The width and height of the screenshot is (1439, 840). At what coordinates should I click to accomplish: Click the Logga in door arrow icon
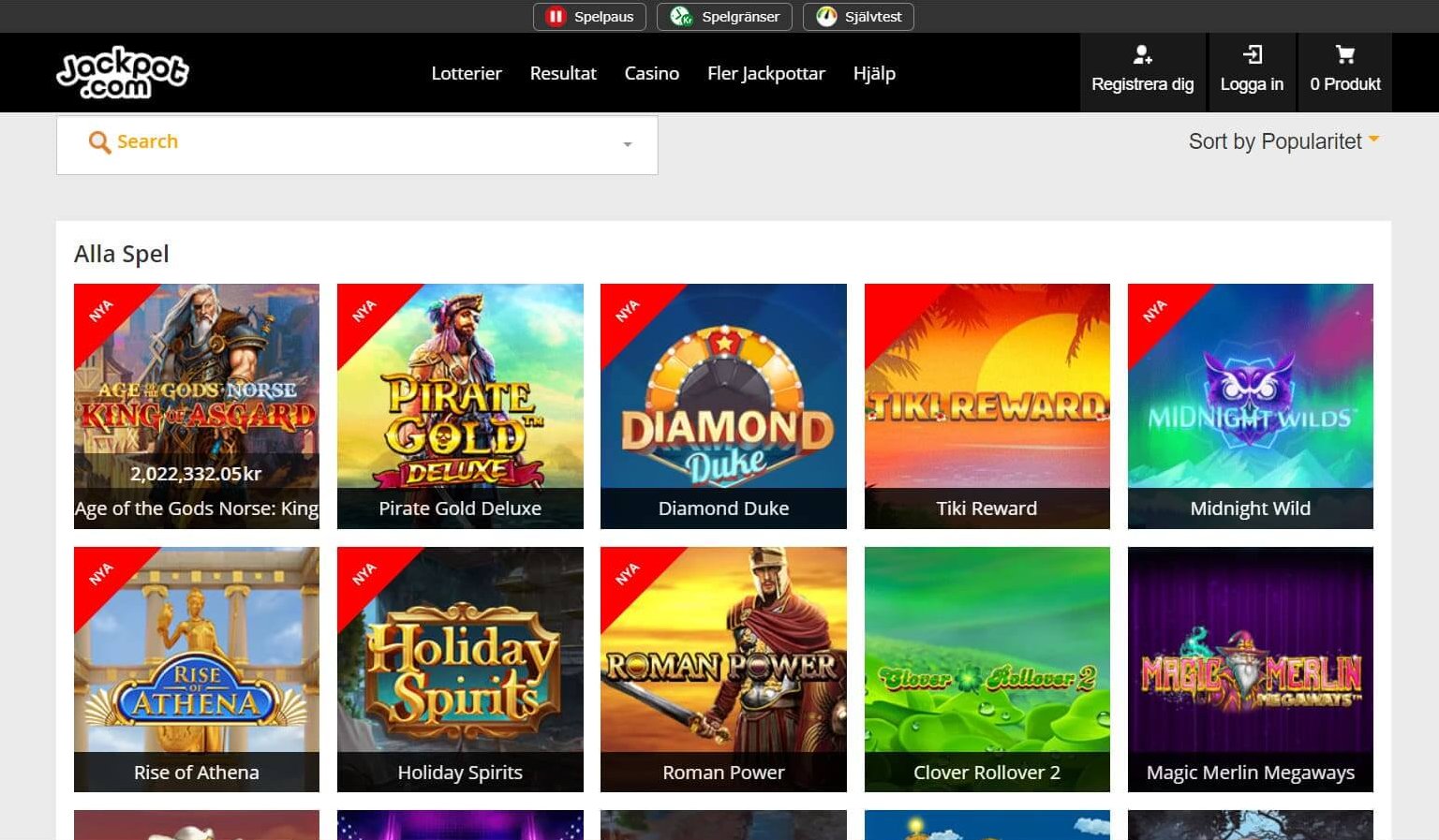click(1252, 54)
